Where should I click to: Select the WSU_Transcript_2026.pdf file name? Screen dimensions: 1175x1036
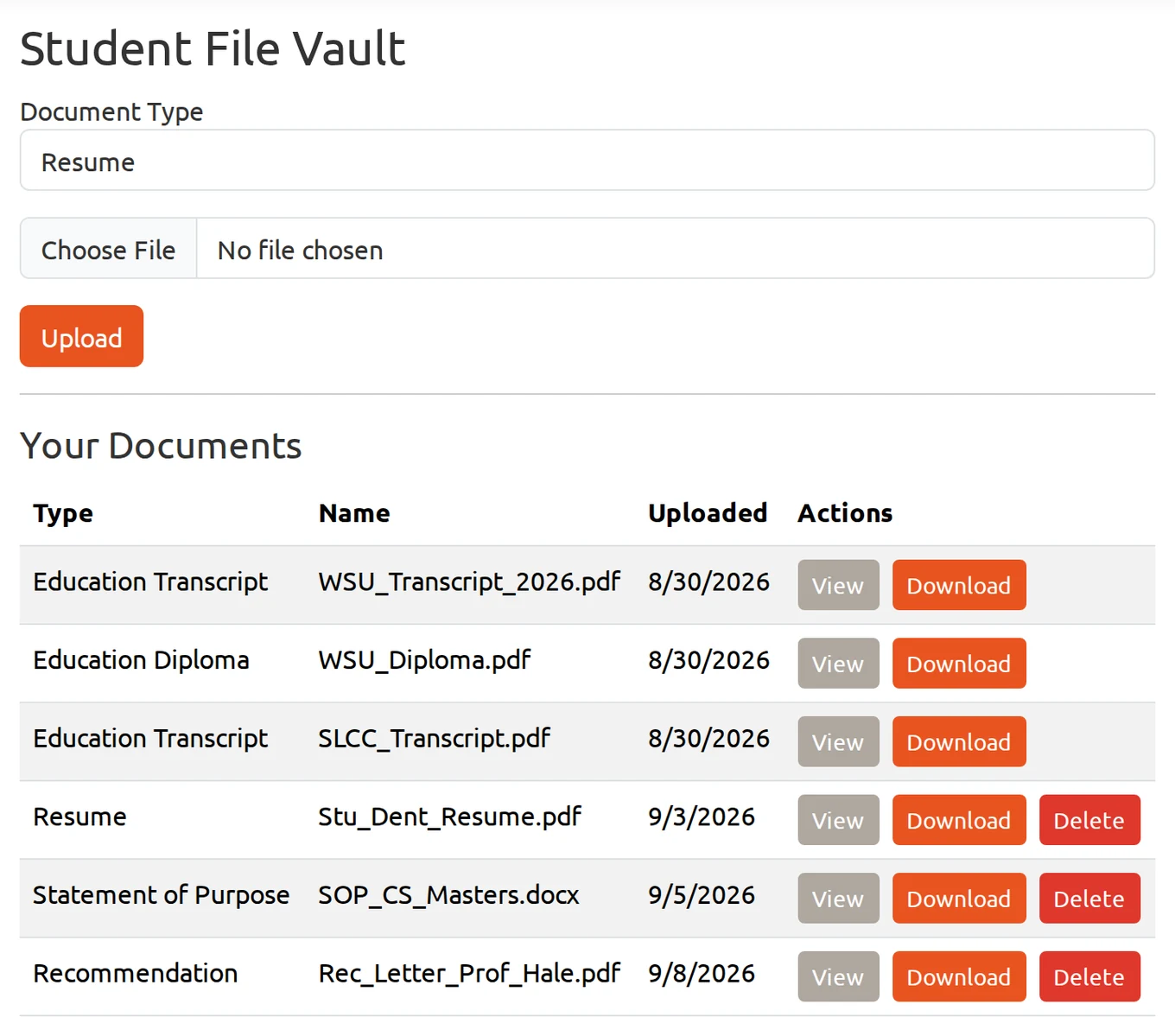tap(469, 582)
